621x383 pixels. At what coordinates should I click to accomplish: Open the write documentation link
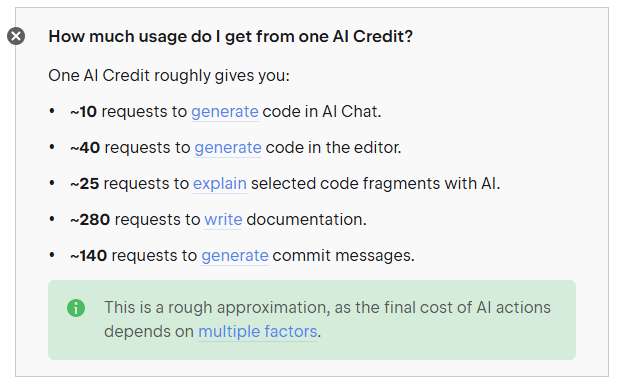pyautogui.click(x=223, y=219)
